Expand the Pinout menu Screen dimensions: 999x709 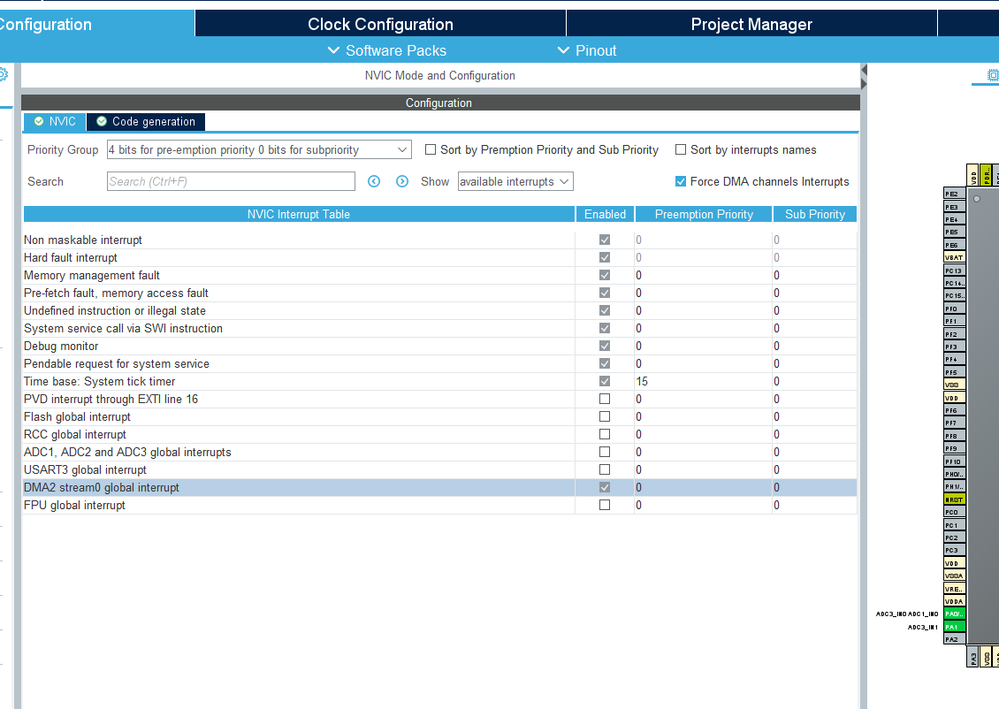pyautogui.click(x=587, y=50)
